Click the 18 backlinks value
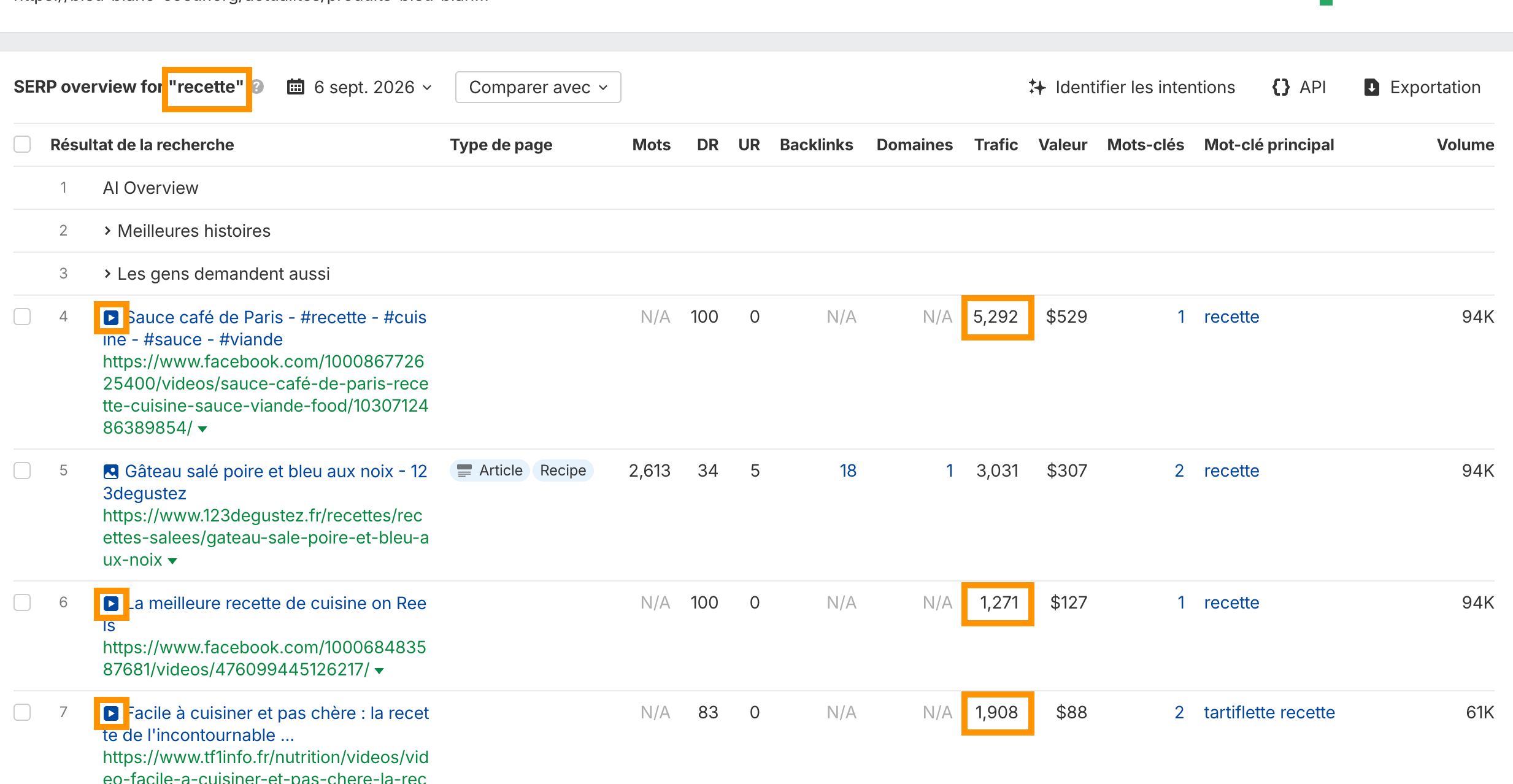Image resolution: width=1513 pixels, height=784 pixels. pyautogui.click(x=848, y=471)
